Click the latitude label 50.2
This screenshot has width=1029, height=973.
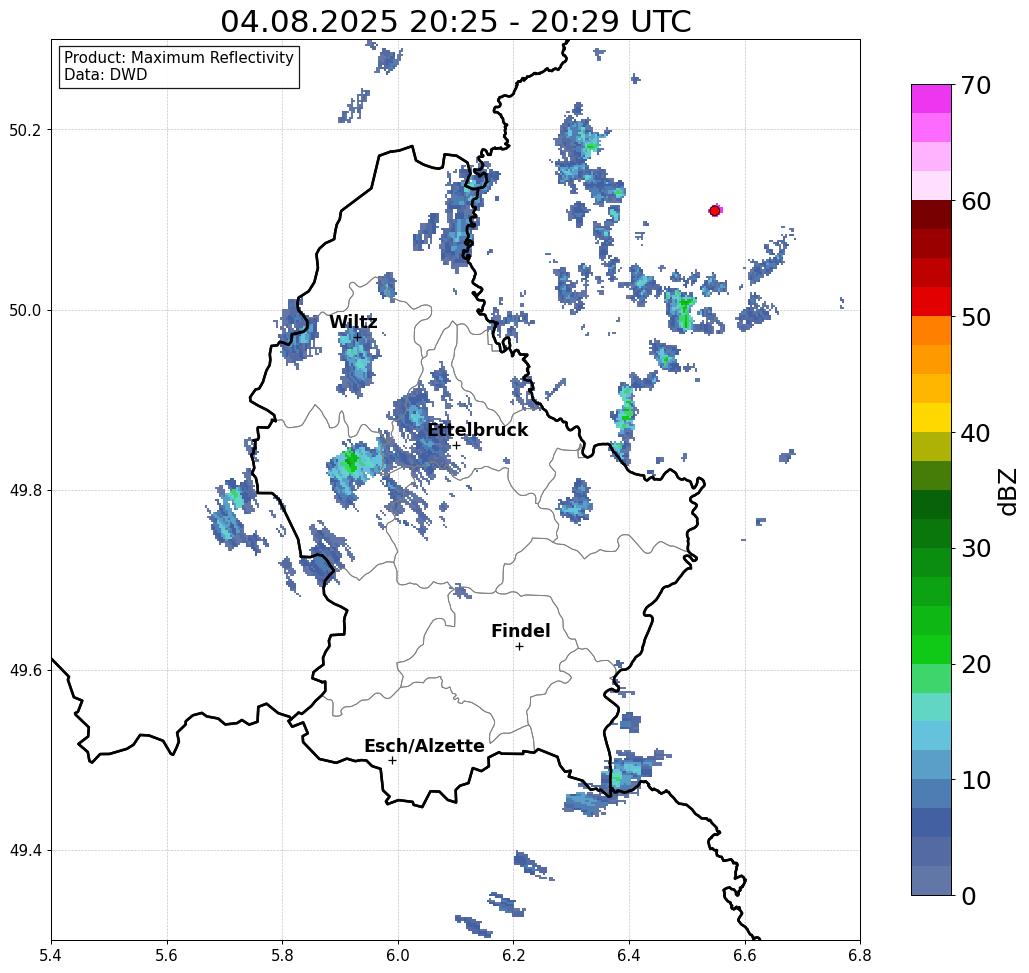(24, 130)
